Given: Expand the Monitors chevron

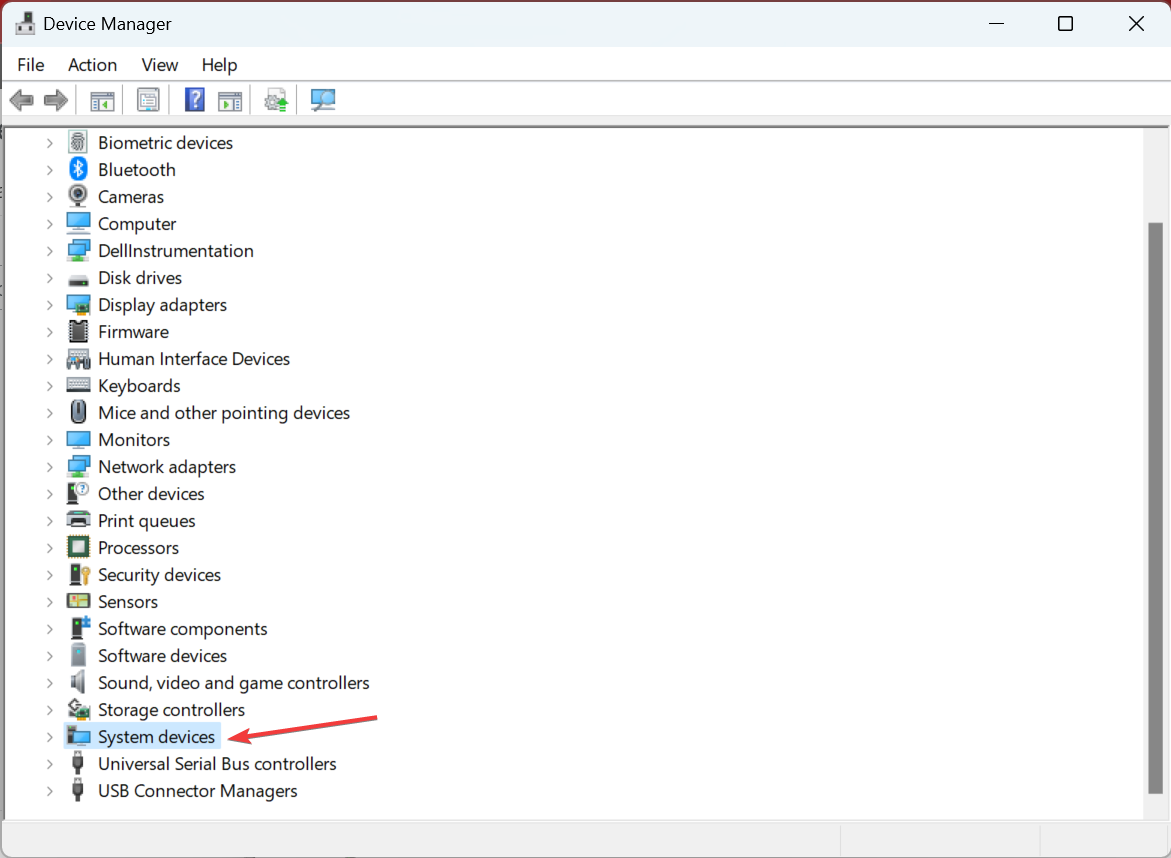Looking at the screenshot, I should pyautogui.click(x=49, y=440).
